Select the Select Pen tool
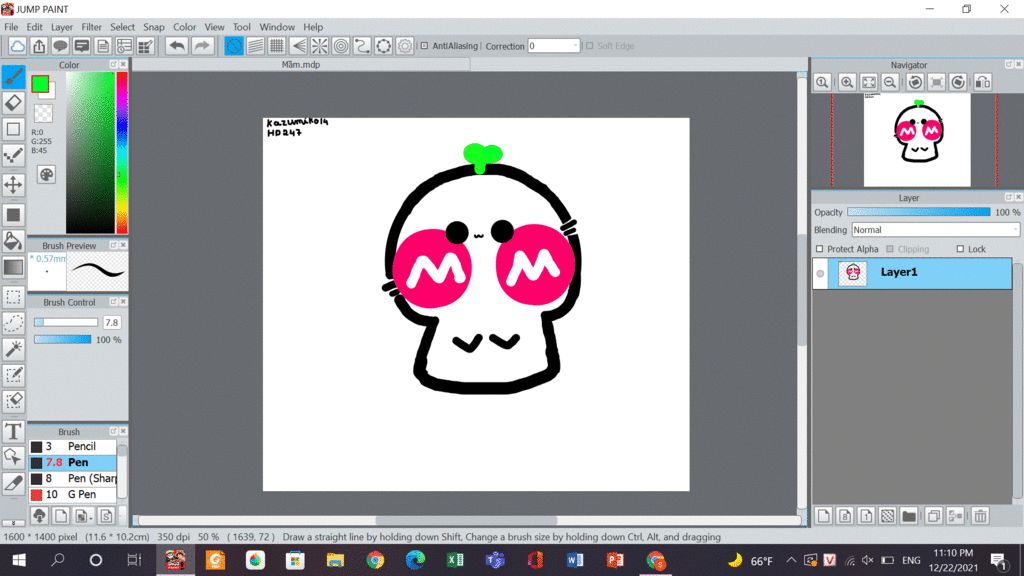Screen dimensions: 1024x576 point(14,376)
